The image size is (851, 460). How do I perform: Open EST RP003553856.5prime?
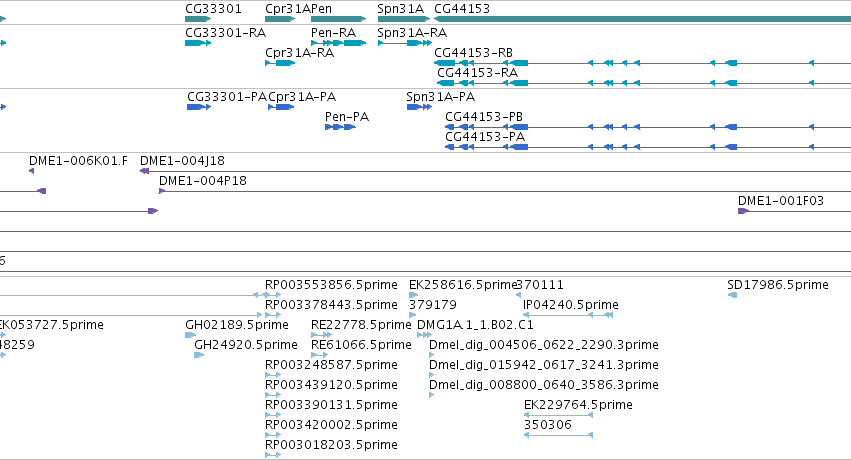click(273, 295)
